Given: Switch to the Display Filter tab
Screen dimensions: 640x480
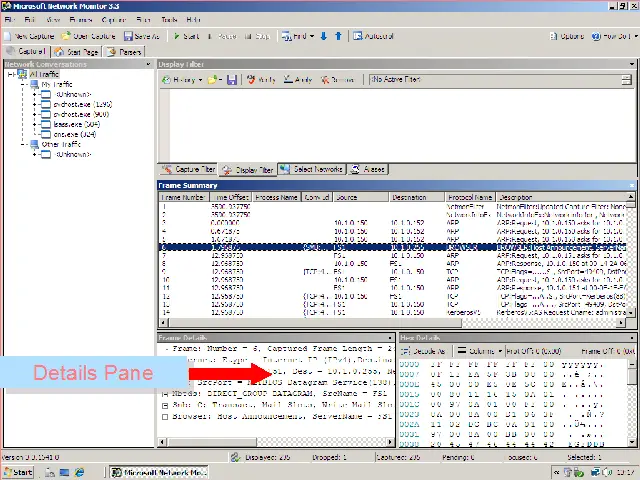Looking at the screenshot, I should point(248,170).
